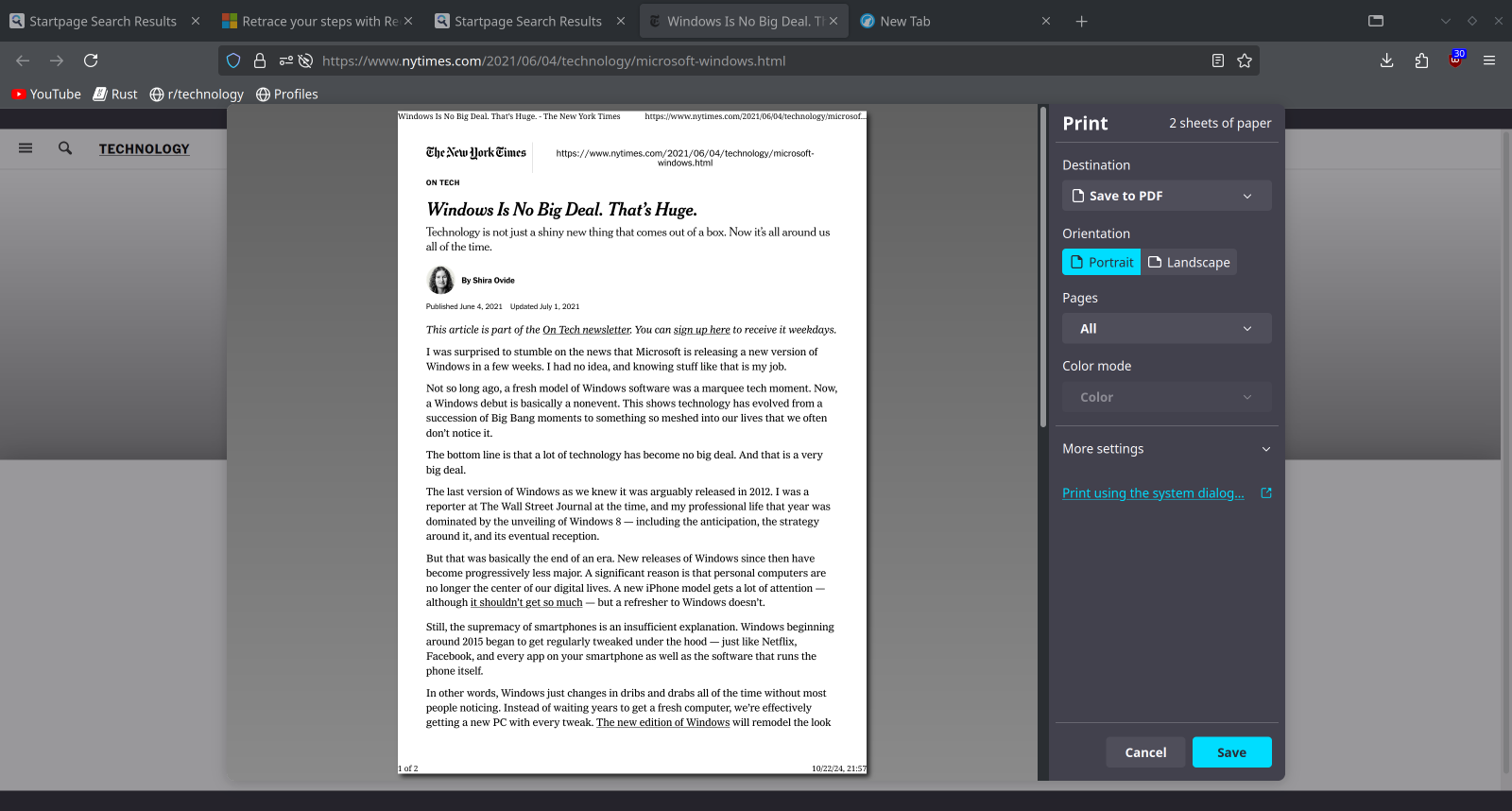Open the tab overview window icon
The width and height of the screenshot is (1512, 811).
pos(1376,21)
